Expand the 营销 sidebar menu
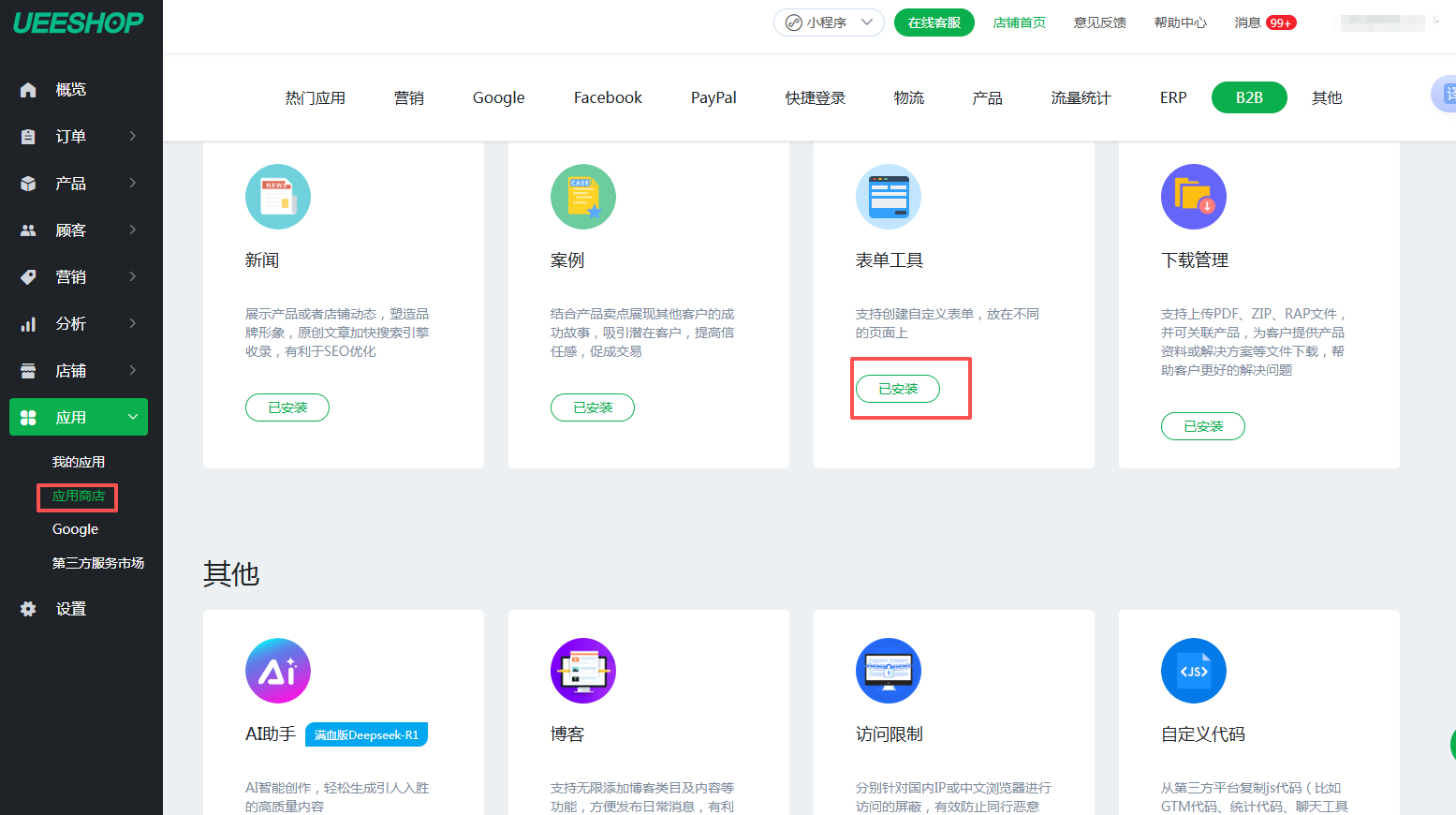1456x815 pixels. tap(79, 277)
